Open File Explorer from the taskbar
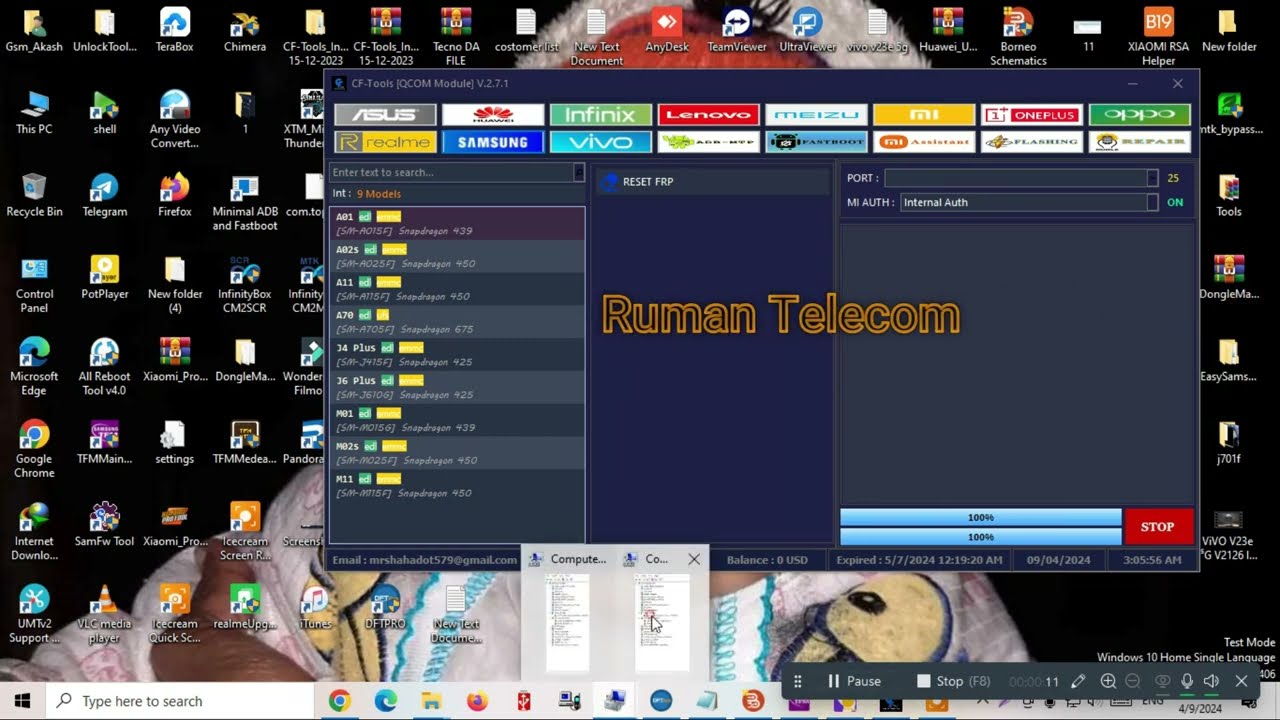 tap(431, 701)
